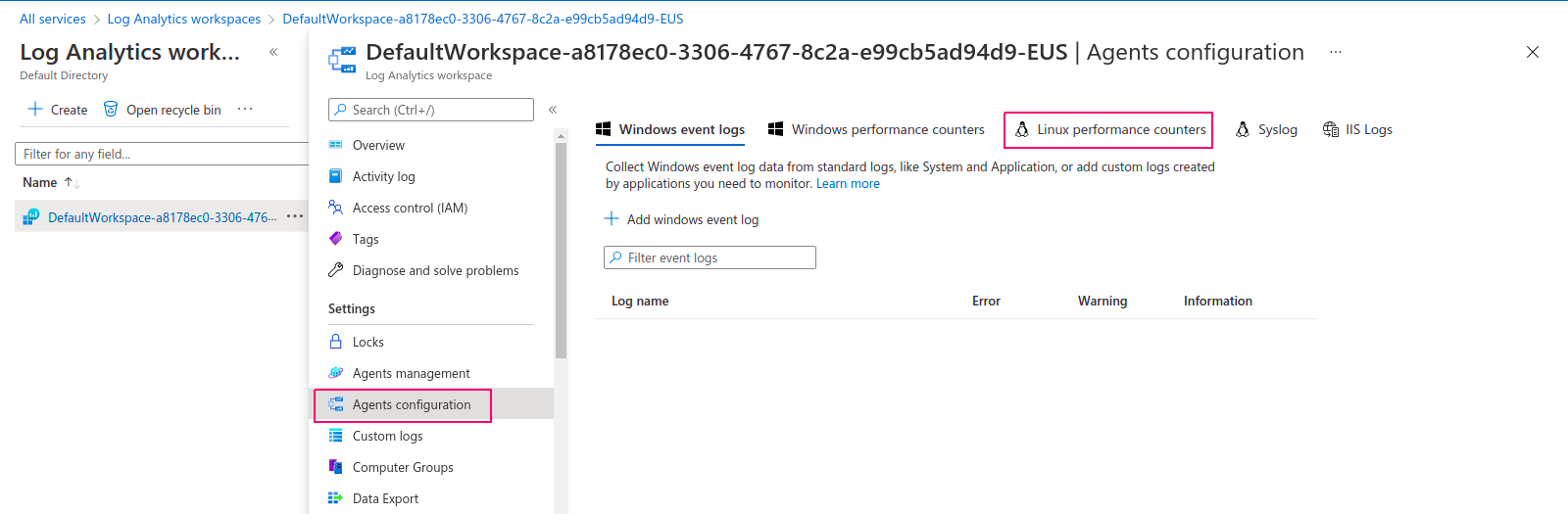Click the Data Export icon

click(x=335, y=498)
